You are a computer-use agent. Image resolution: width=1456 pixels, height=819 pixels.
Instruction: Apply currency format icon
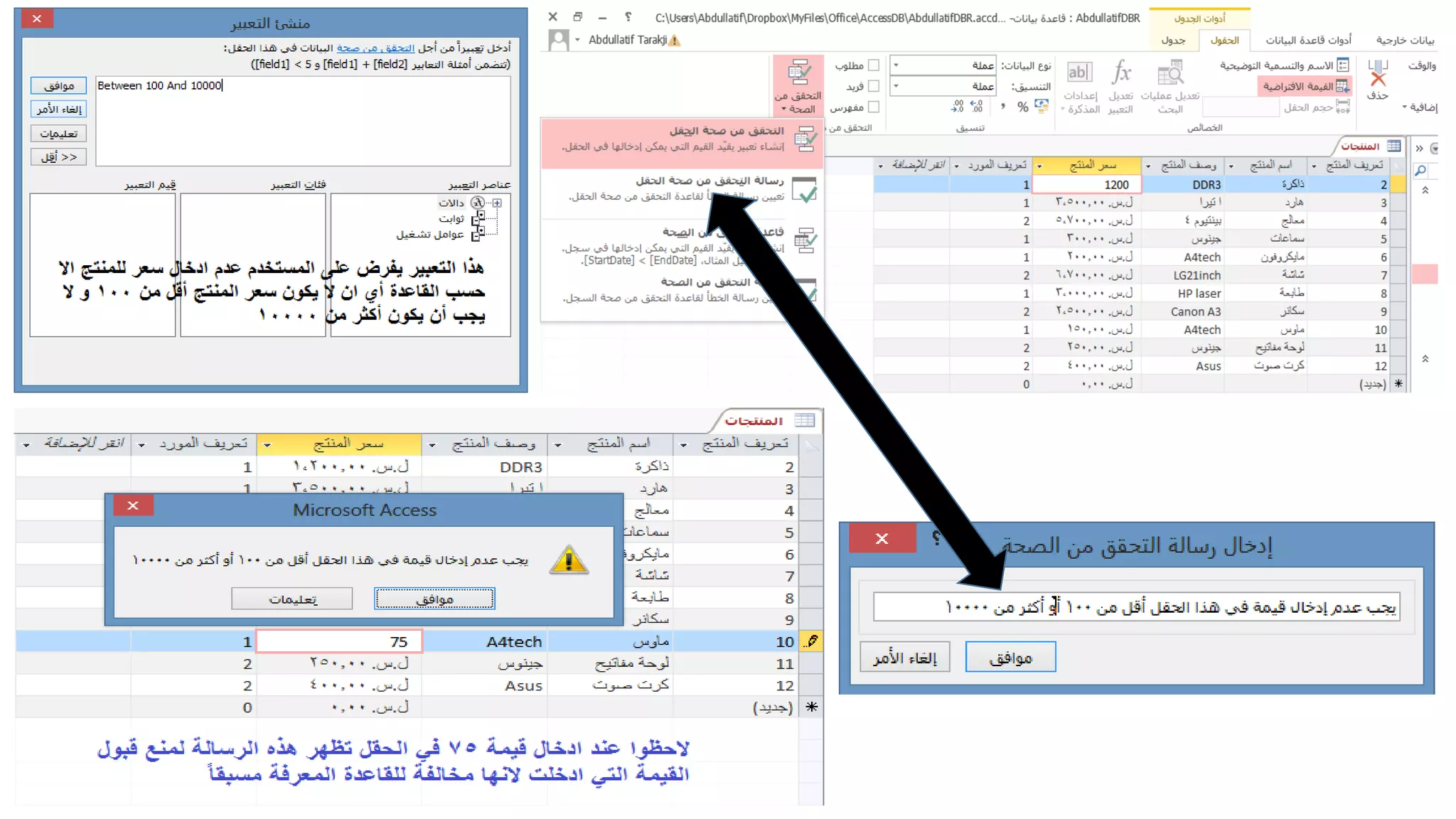[x=1041, y=107]
